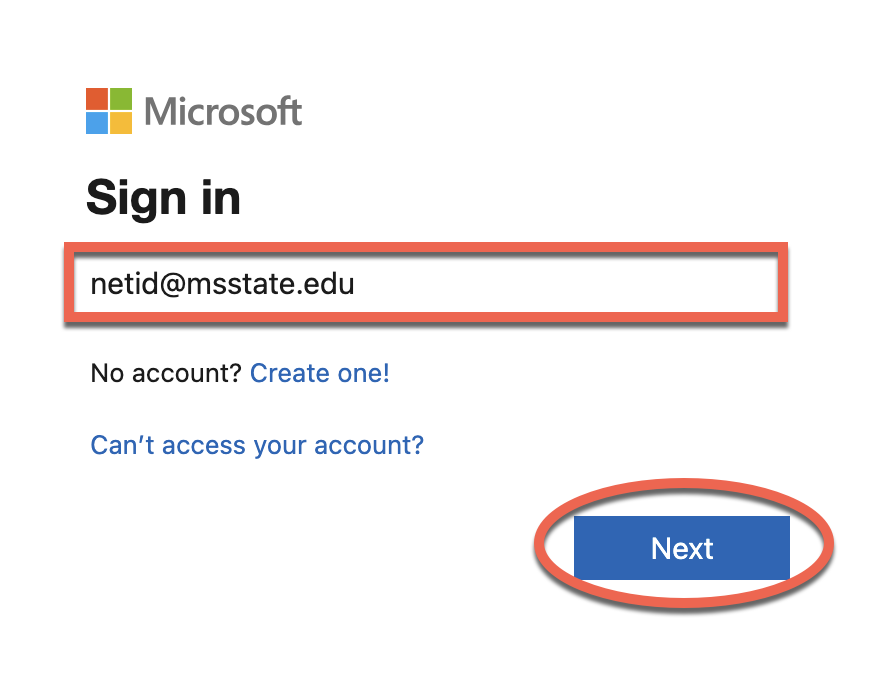
Task: Click the Sign in heading
Action: 163,198
